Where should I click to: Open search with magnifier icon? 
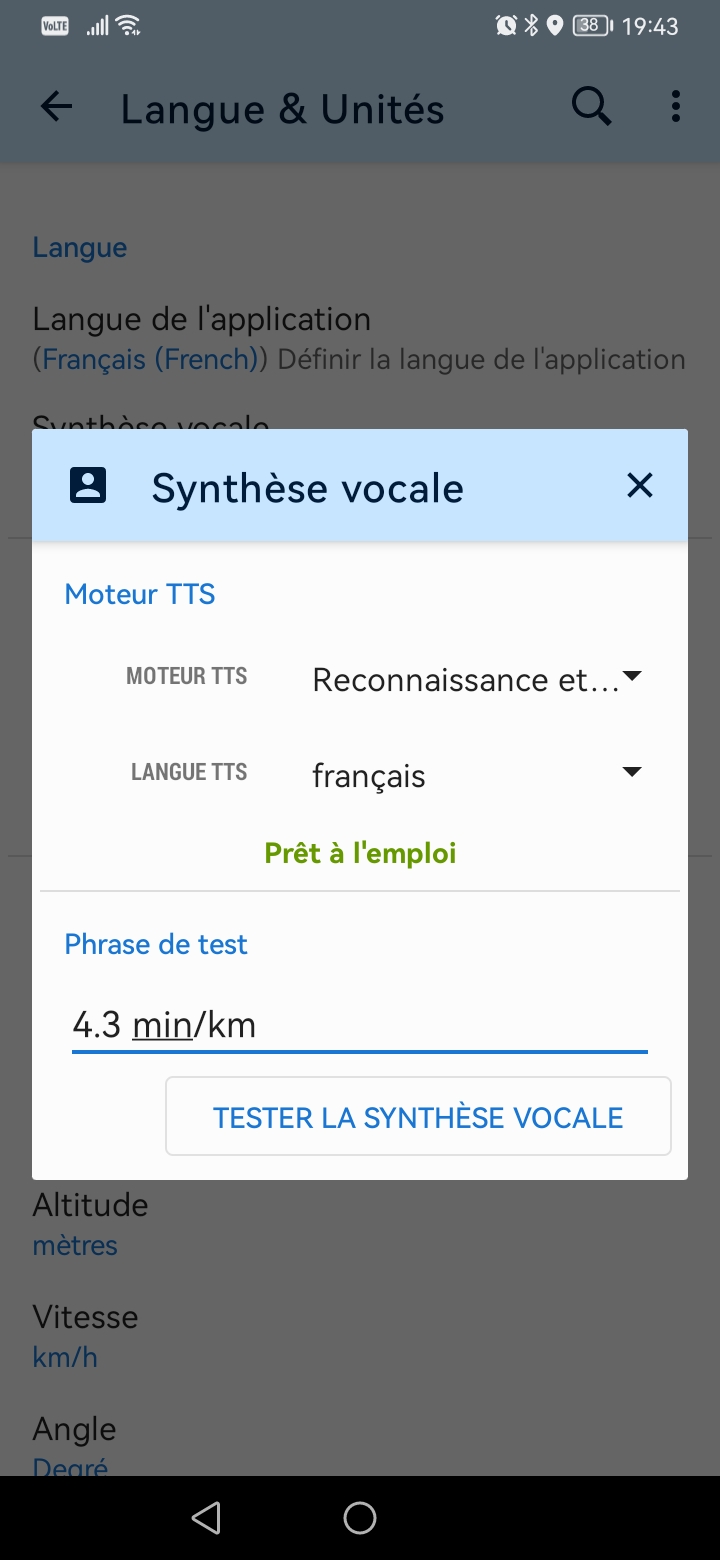click(591, 107)
